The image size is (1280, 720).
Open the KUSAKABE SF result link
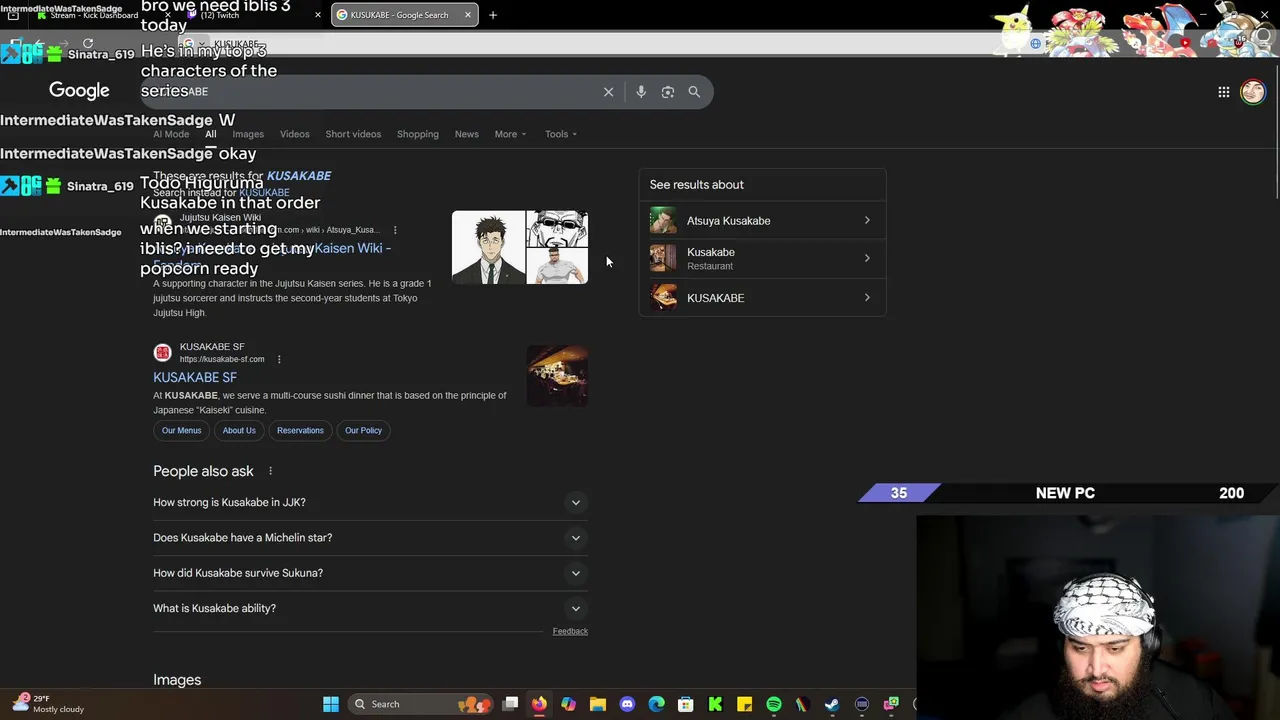click(x=195, y=377)
